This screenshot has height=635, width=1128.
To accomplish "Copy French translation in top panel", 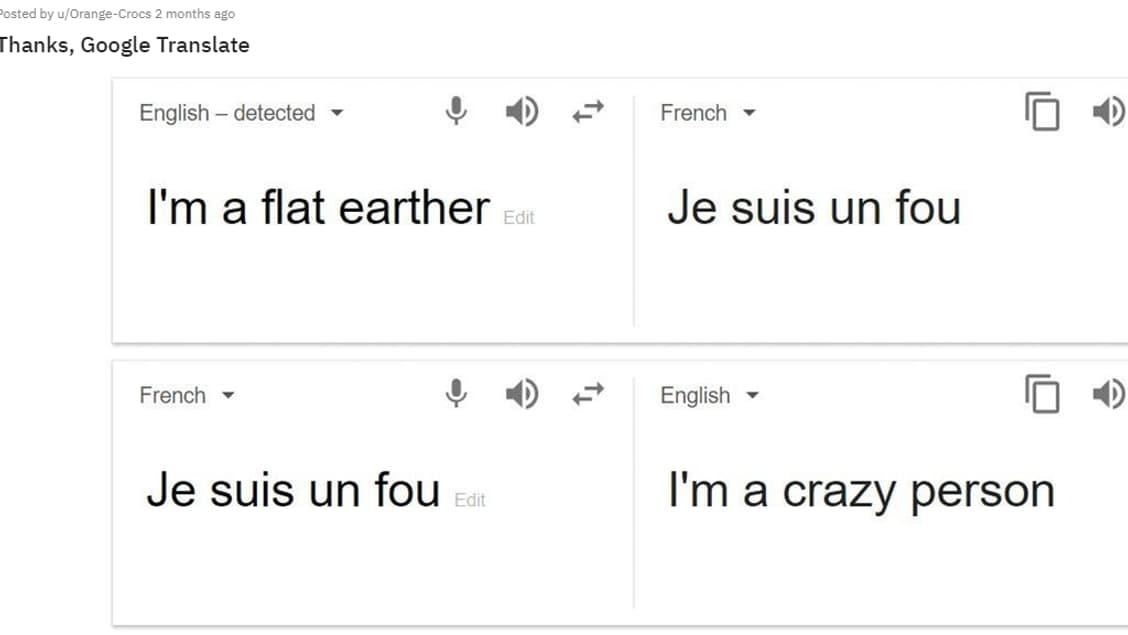I will (1042, 111).
